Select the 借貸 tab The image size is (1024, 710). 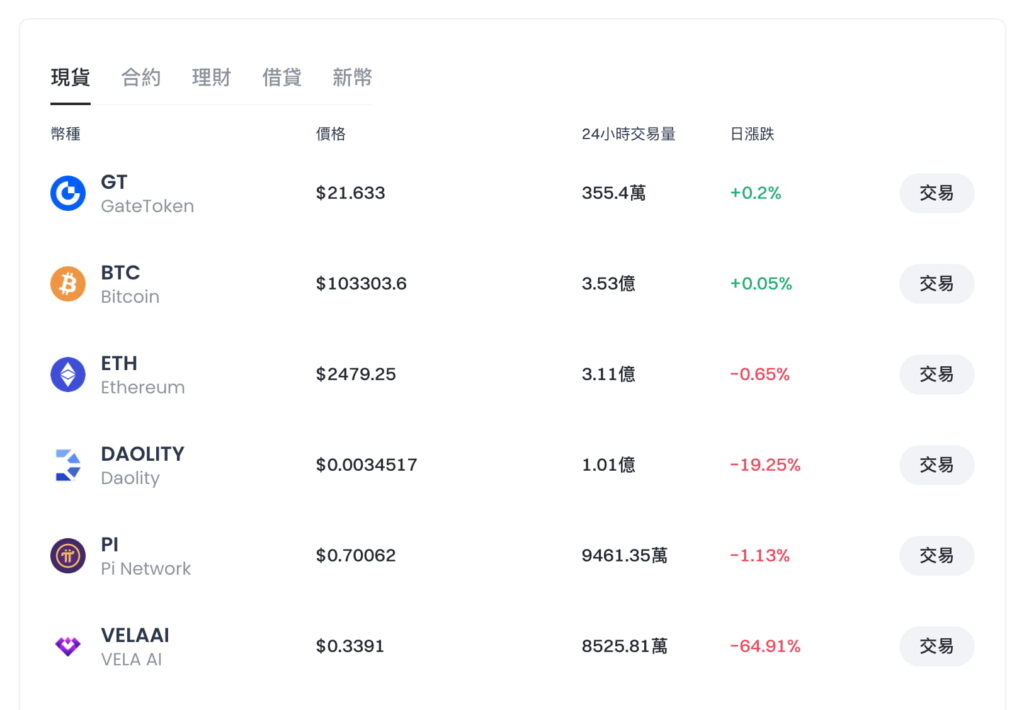click(281, 77)
